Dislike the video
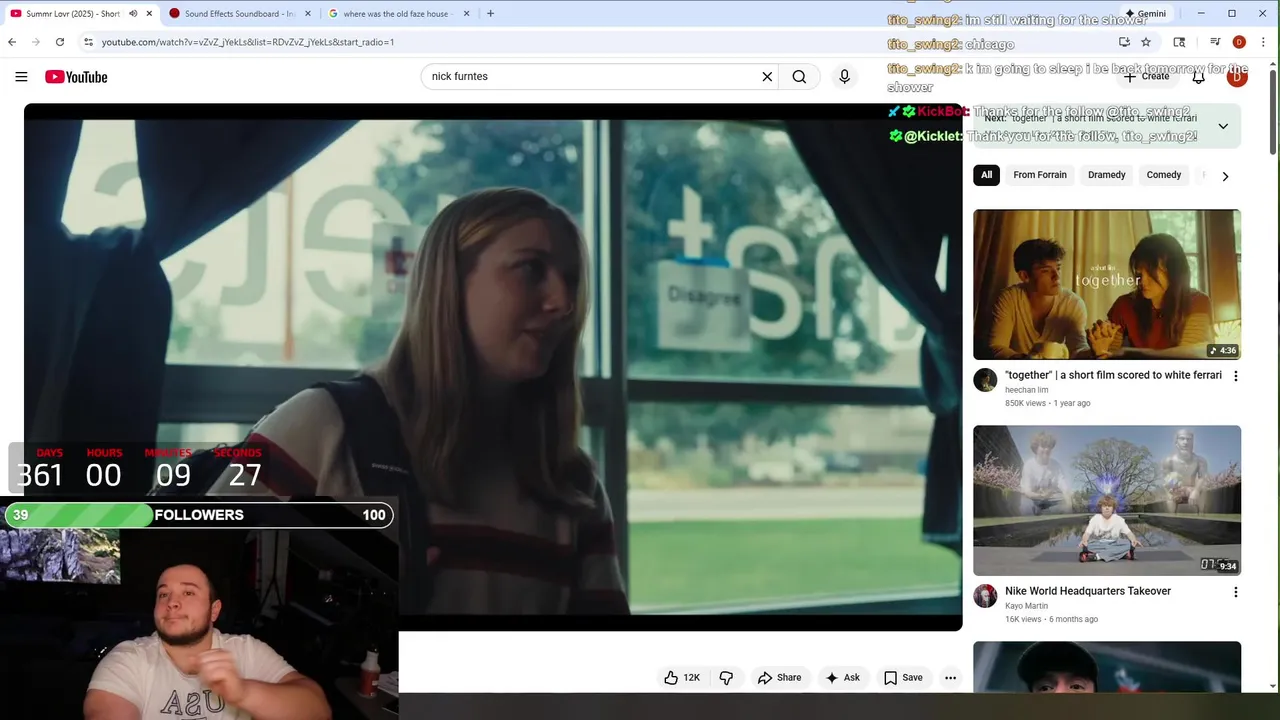 pos(726,678)
